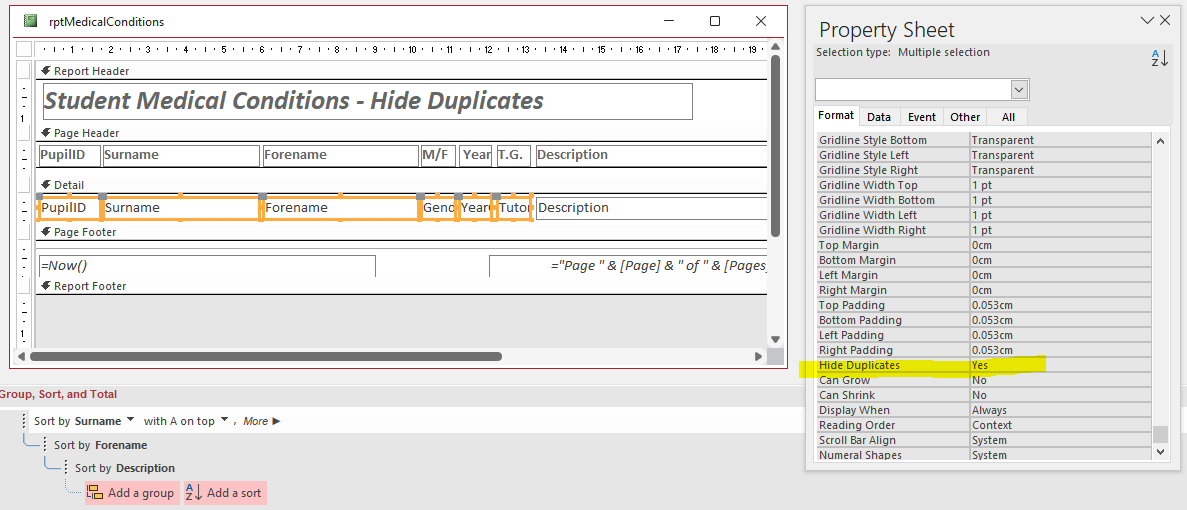Click report horizontal scrollbar left arrow
The height and width of the screenshot is (510, 1187).
click(21, 356)
